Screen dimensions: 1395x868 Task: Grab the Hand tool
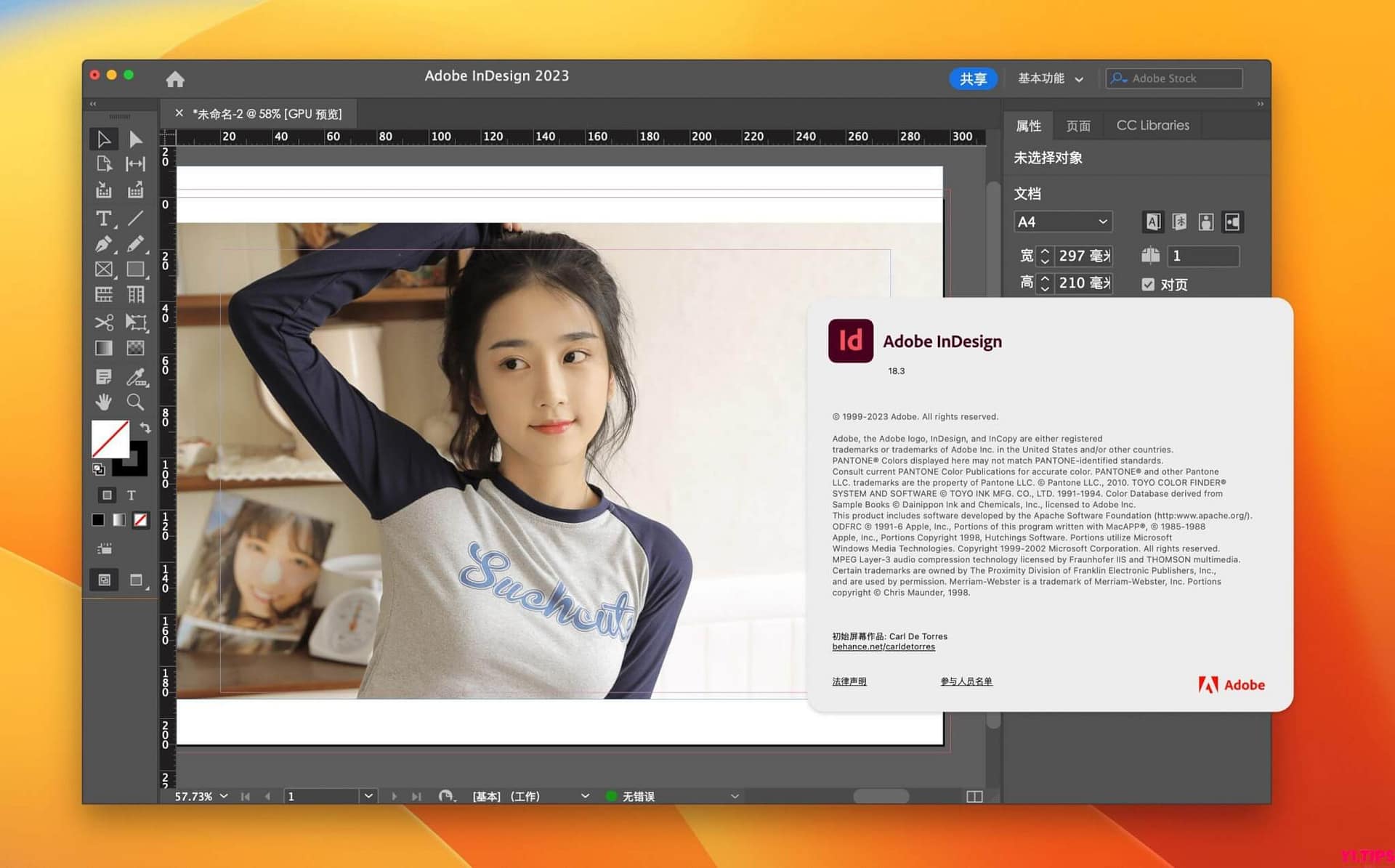102,402
